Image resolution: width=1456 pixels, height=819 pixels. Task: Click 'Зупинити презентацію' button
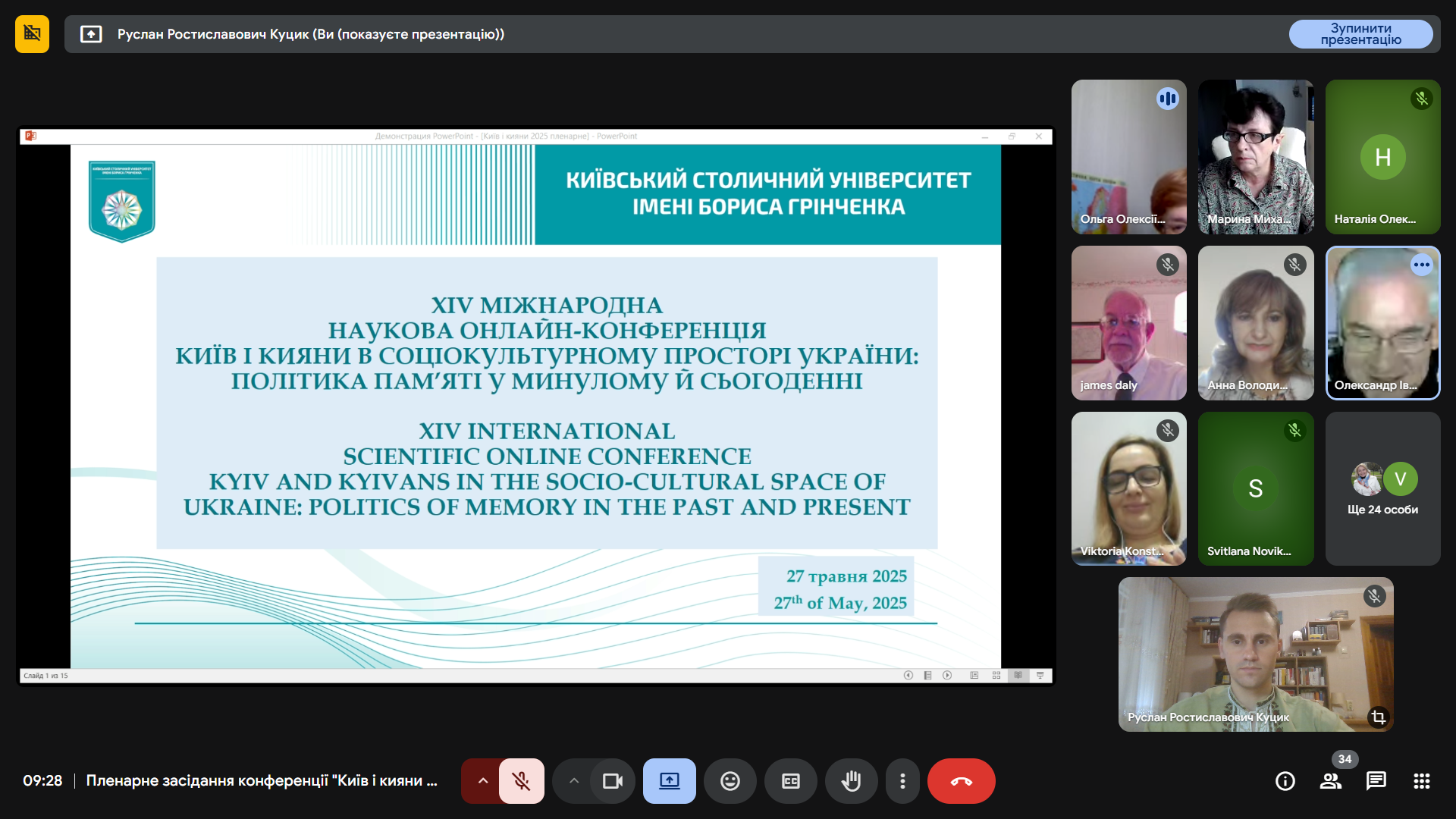(x=1360, y=34)
